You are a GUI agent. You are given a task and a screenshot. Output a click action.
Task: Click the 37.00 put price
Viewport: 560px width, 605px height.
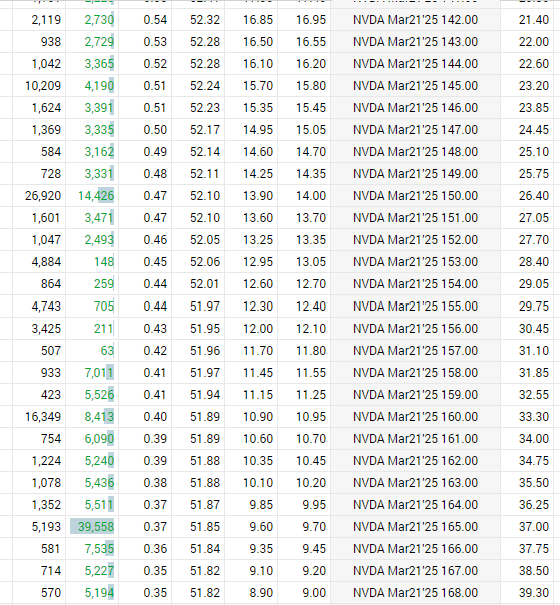pos(534,527)
